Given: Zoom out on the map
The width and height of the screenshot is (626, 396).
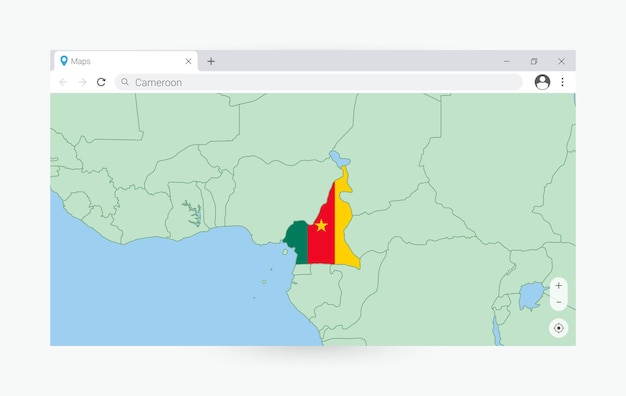Looking at the screenshot, I should point(559,302).
